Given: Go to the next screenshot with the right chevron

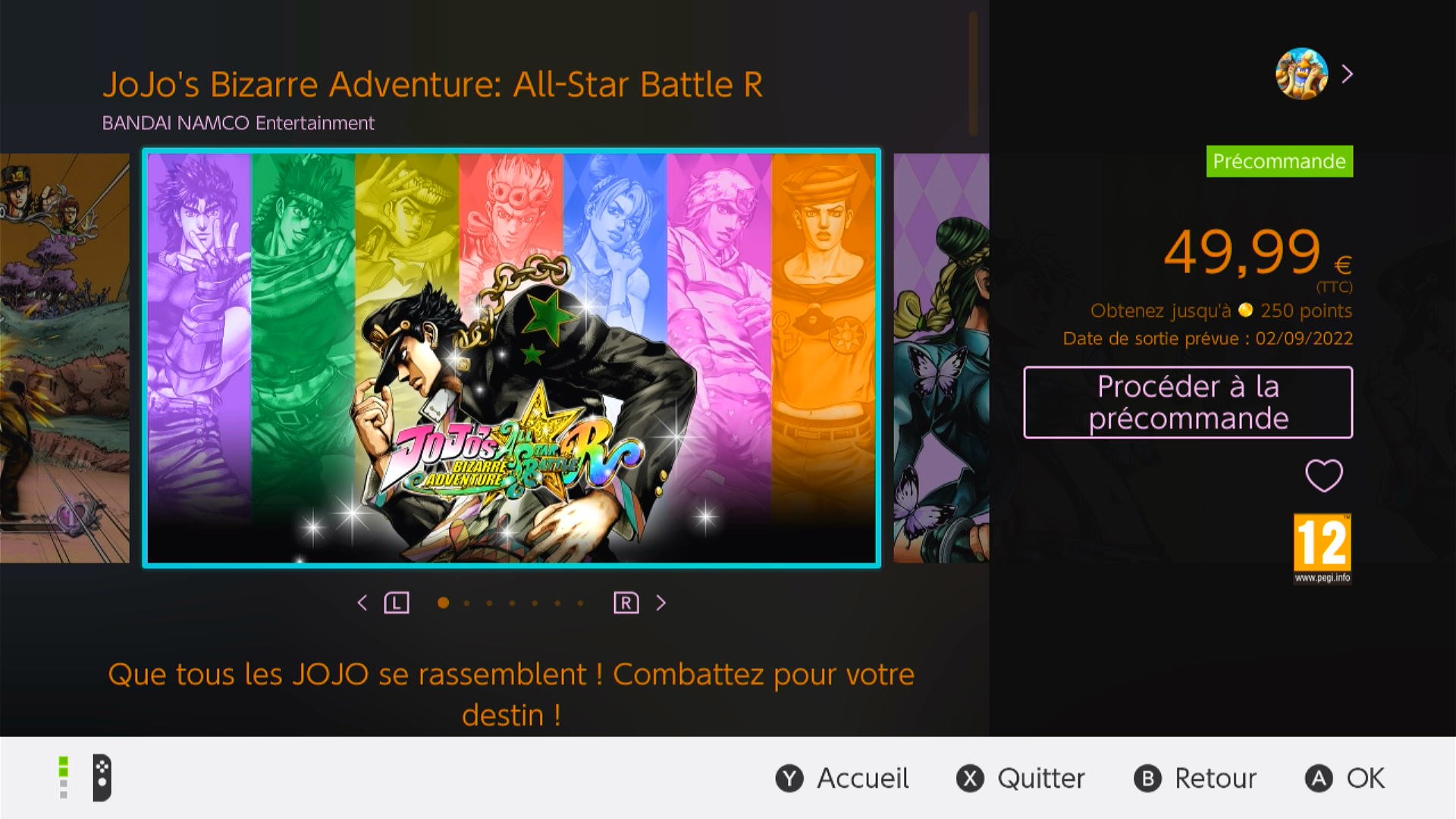Looking at the screenshot, I should tap(661, 603).
